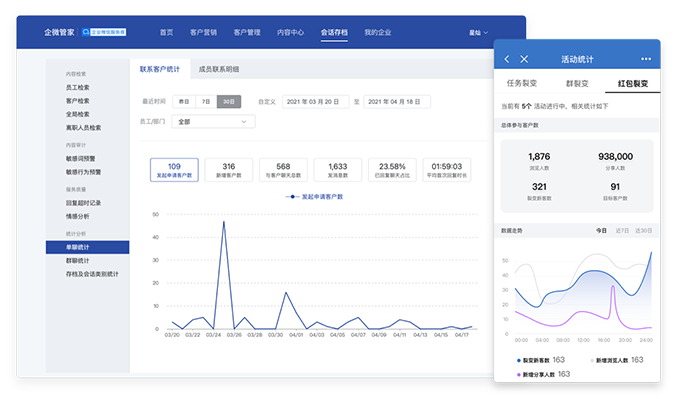Click the back arrow in 活动统计 panel
This screenshot has height=399, width=677.
pos(507,59)
